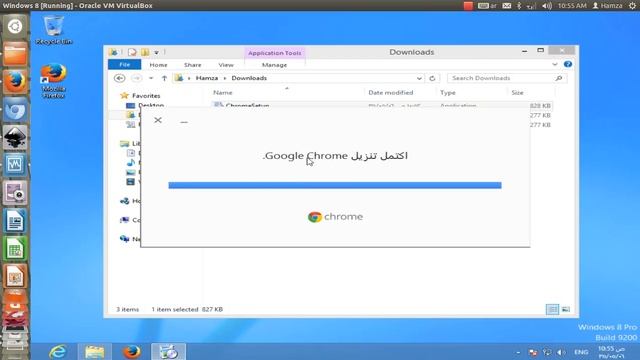The image size is (640, 360).
Task: Open the system monitor launcher icon
Action: (x=15, y=164)
